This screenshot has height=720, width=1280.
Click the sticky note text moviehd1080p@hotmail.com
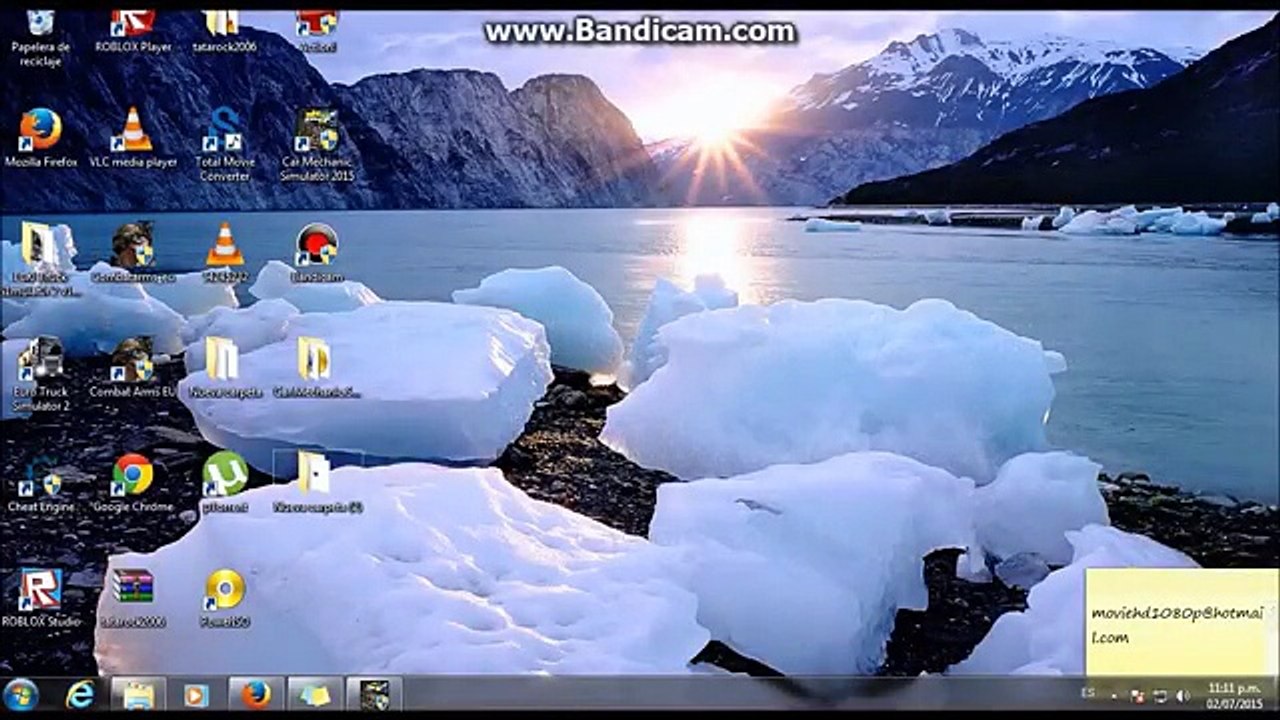click(1178, 625)
